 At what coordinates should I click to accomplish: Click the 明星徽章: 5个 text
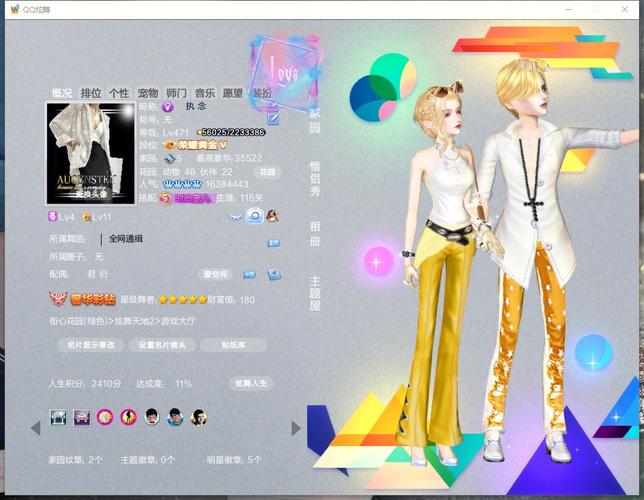[234, 460]
